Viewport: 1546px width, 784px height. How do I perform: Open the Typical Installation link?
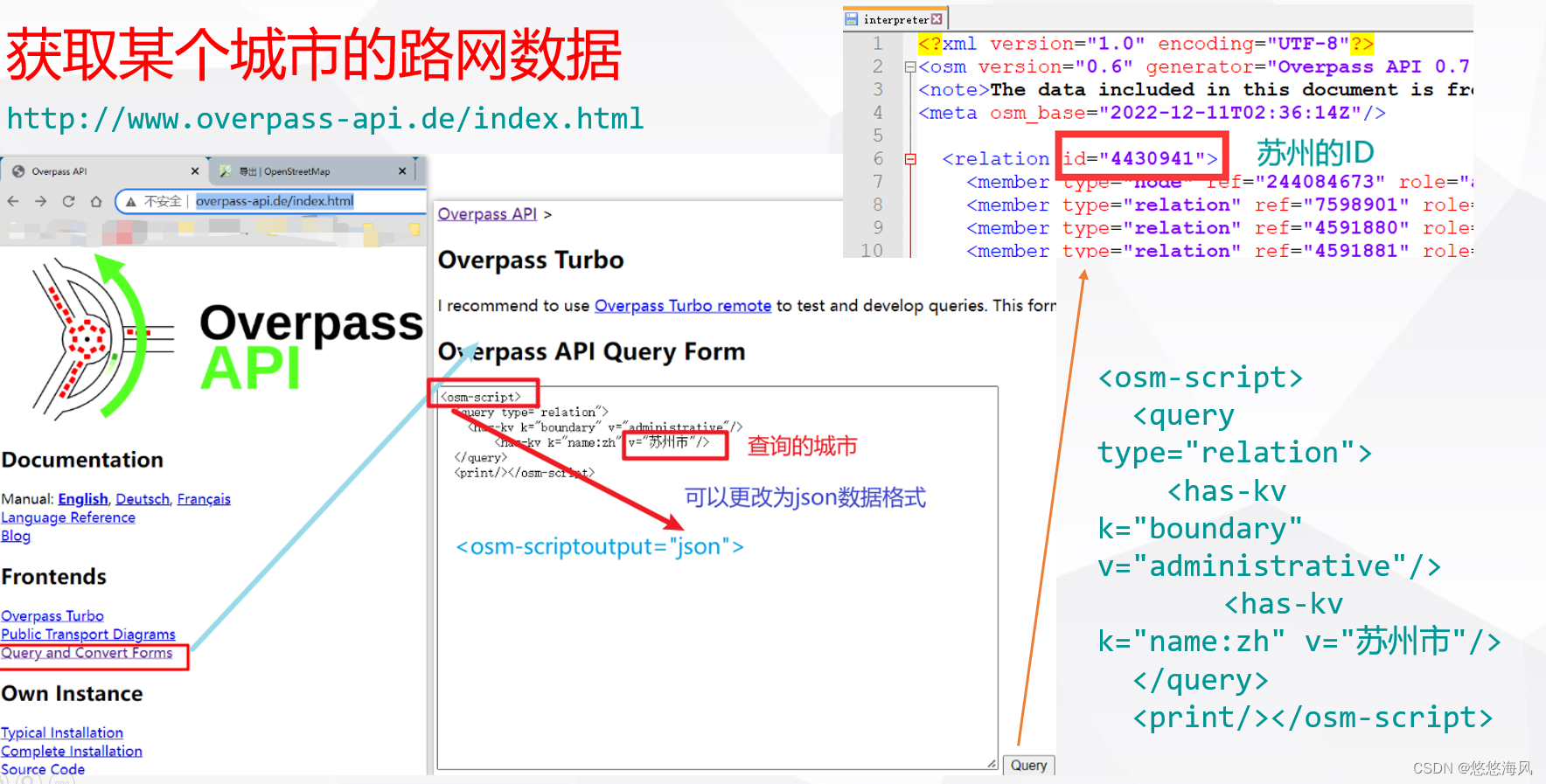coord(62,732)
